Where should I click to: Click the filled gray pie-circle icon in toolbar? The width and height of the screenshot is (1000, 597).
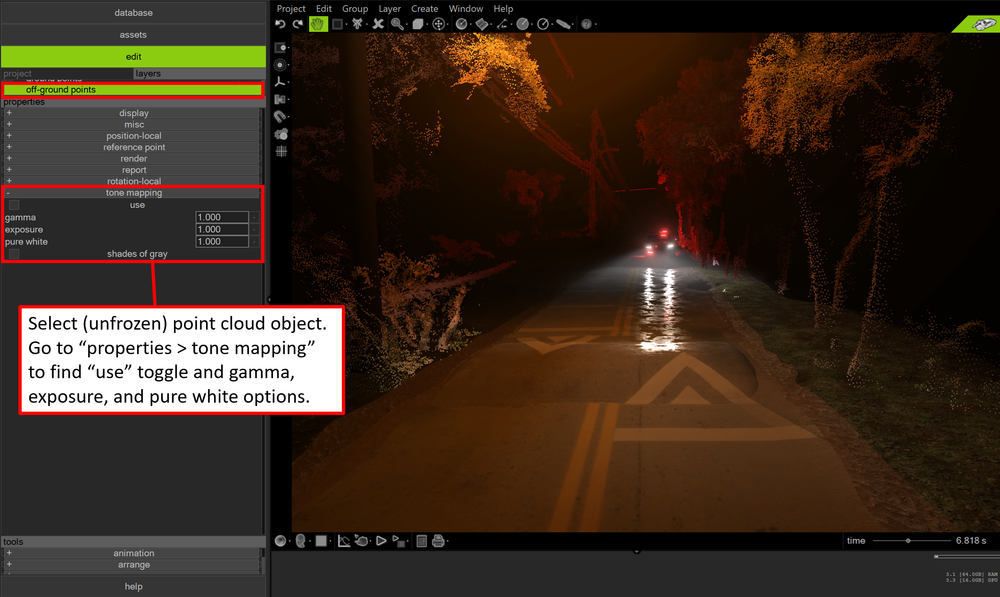(x=522, y=24)
